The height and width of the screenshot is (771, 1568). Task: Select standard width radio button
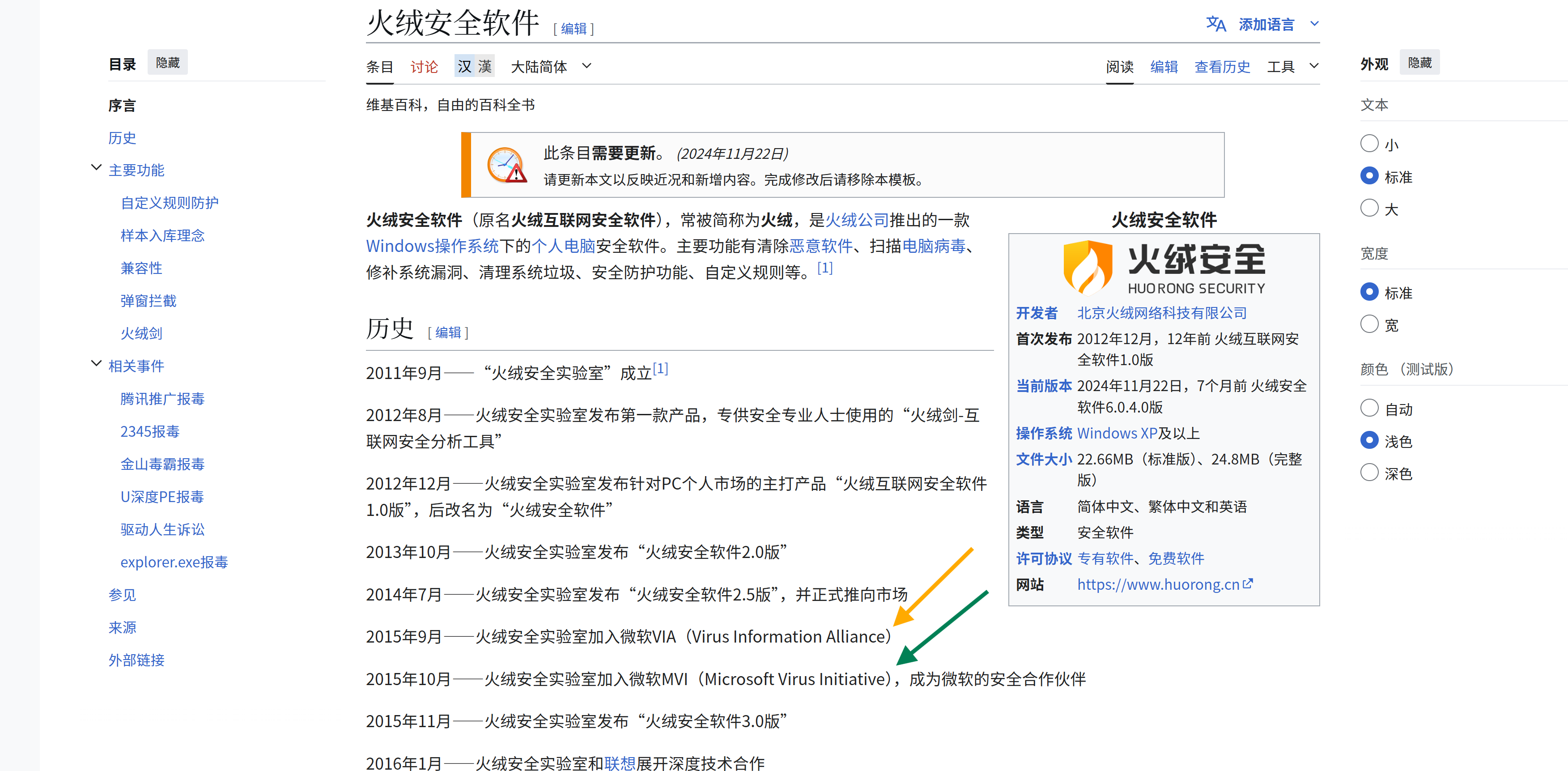coord(1369,292)
